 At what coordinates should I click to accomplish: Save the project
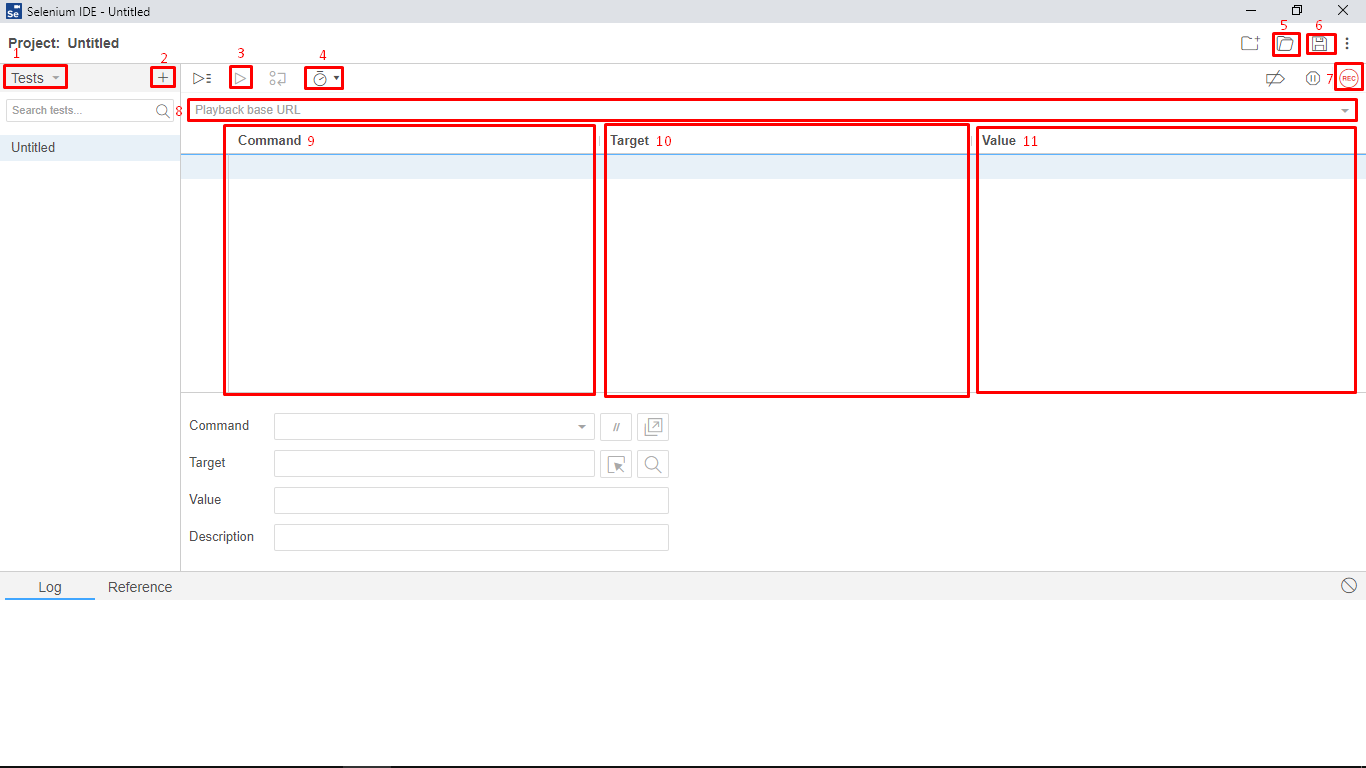point(1320,43)
